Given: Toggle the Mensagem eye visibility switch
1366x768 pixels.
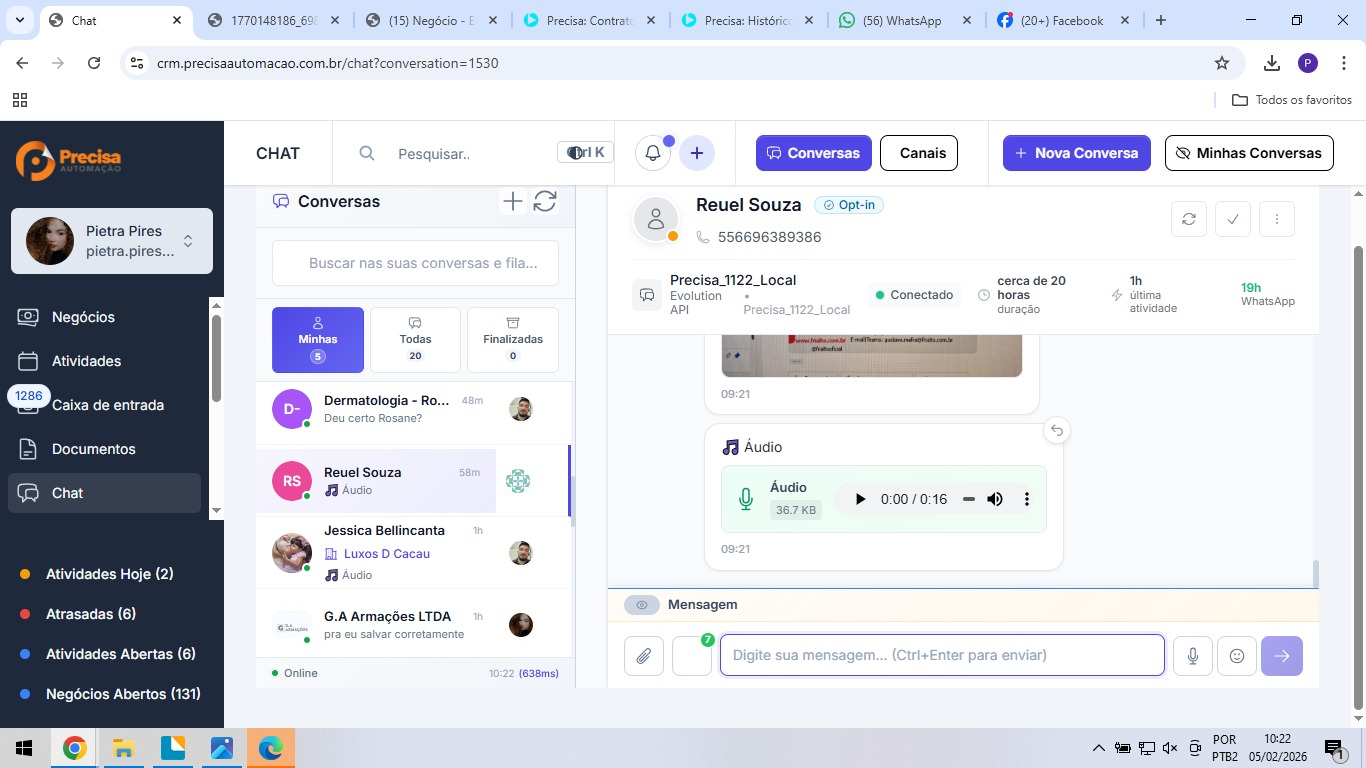Looking at the screenshot, I should click(x=642, y=605).
